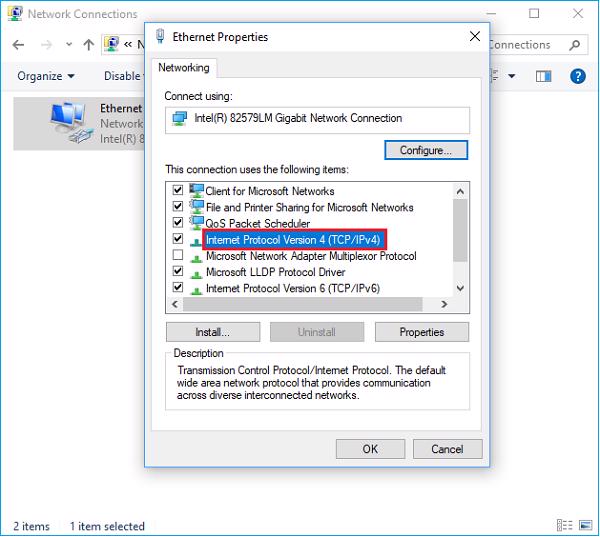Select Client for Microsoft Networks item
Image resolution: width=600 pixels, height=537 pixels.
pos(270,191)
